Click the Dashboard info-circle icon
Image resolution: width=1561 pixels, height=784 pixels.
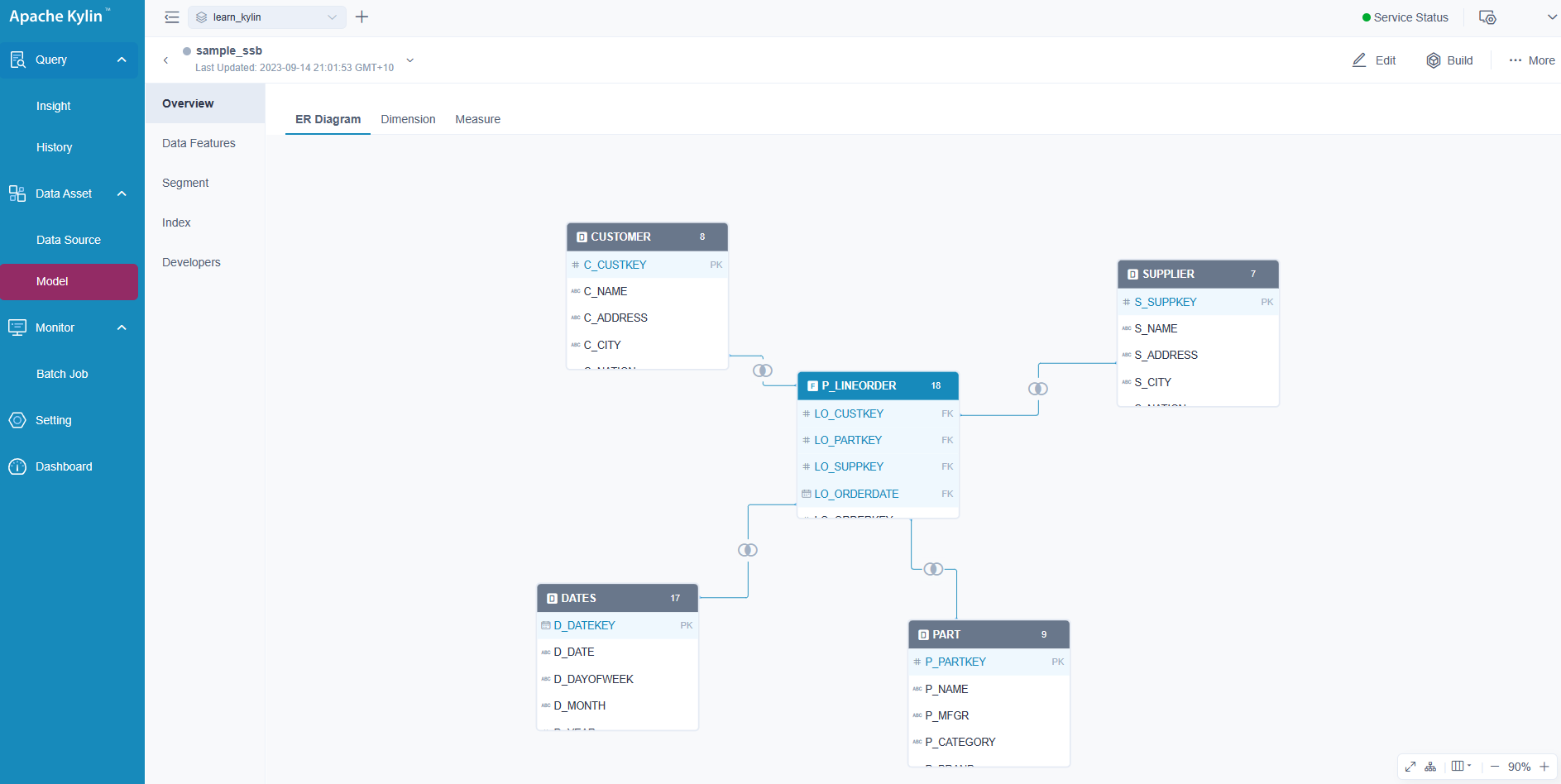coord(17,466)
